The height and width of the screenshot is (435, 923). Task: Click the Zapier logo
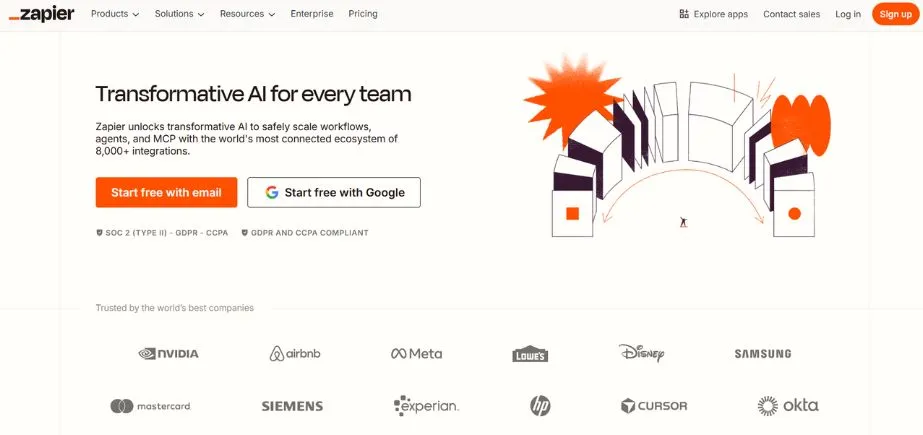(42, 14)
